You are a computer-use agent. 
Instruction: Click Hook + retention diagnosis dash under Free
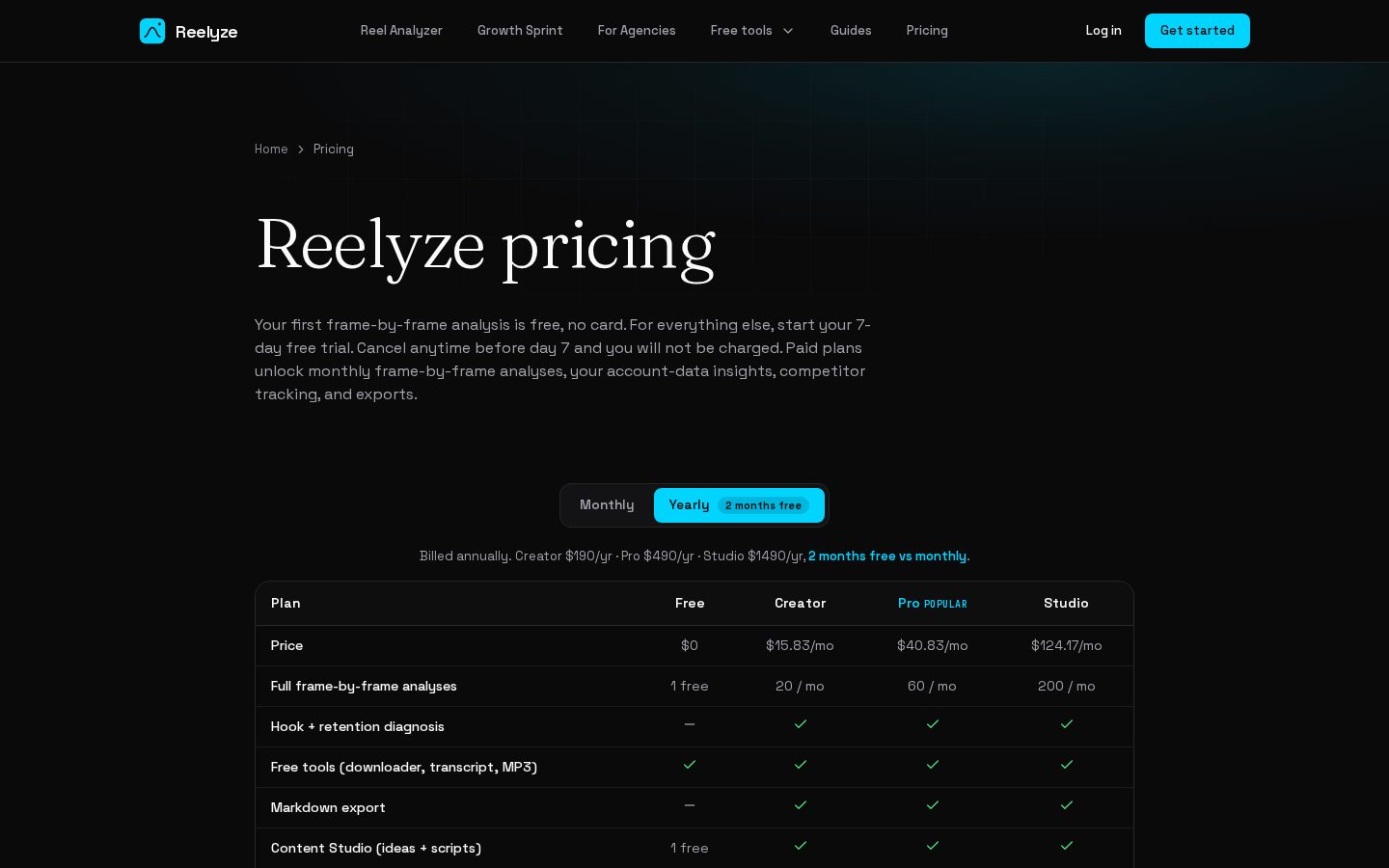pos(690,724)
